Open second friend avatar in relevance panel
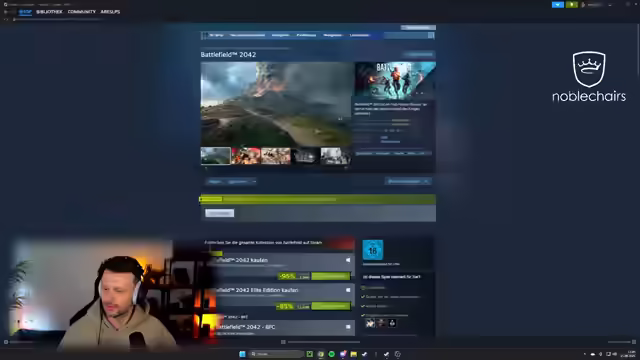The width and height of the screenshot is (640, 360). 381,323
